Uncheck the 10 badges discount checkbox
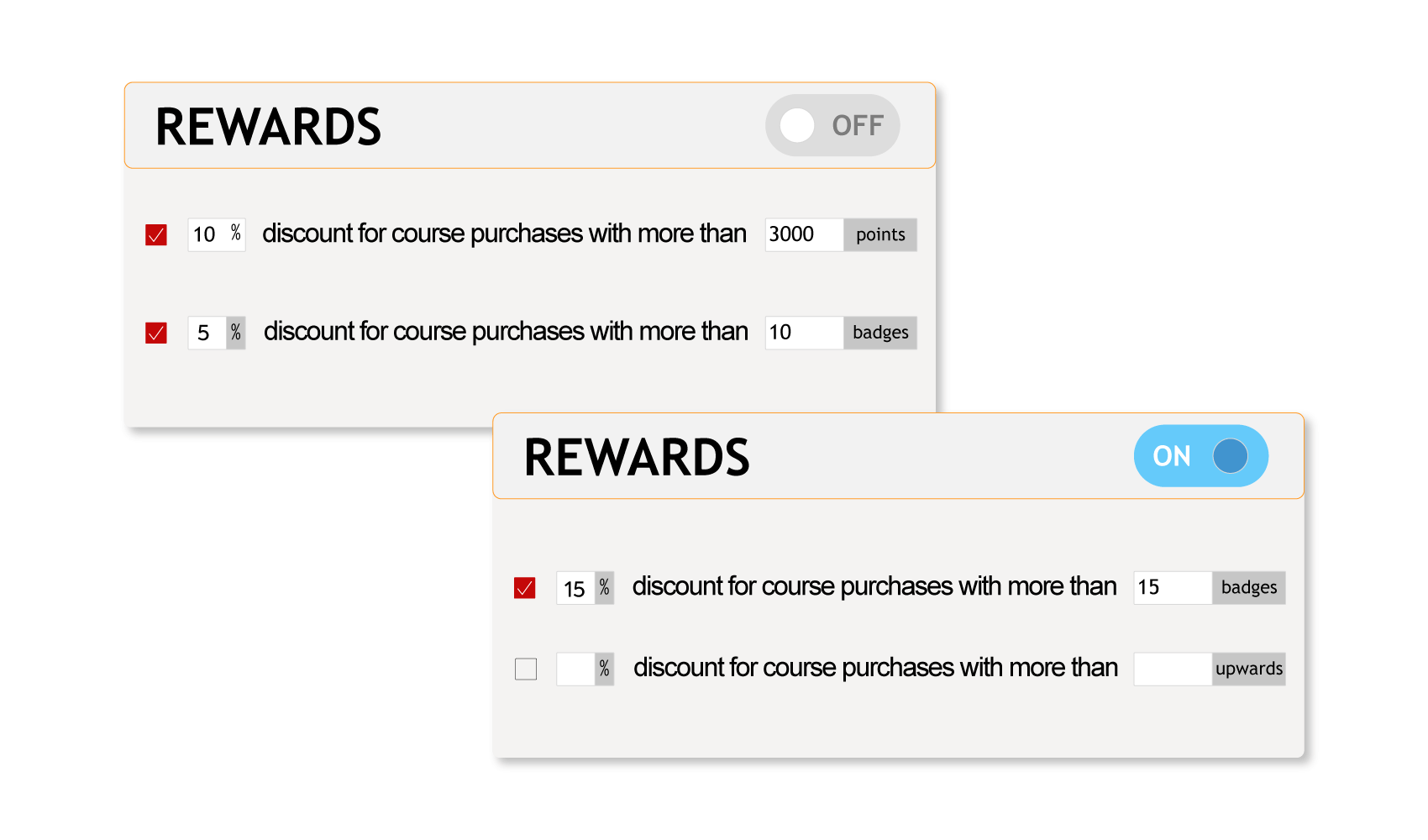Viewport: 1428px width, 840px height. coord(156,333)
